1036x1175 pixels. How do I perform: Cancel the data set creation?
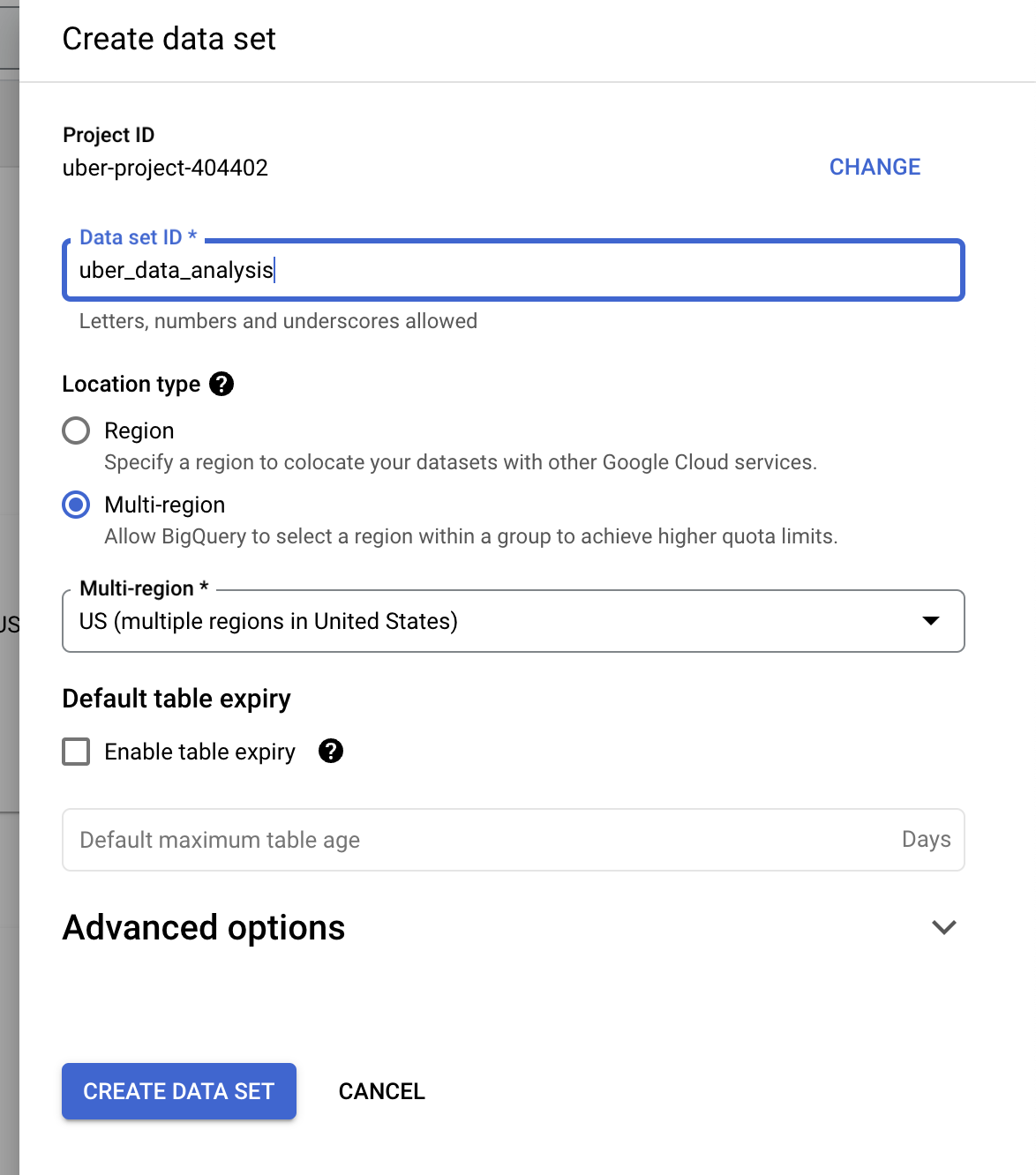pos(381,1091)
